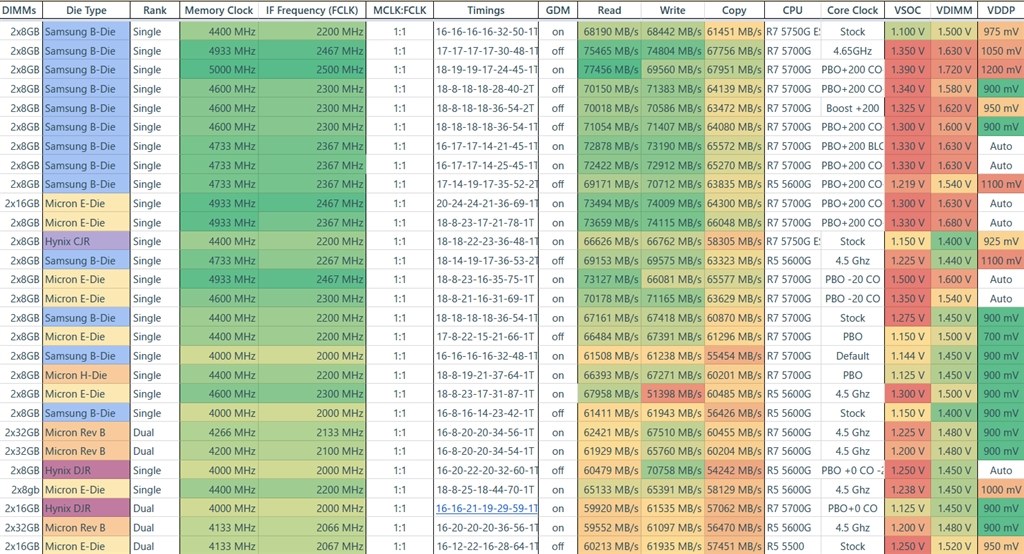The height and width of the screenshot is (554, 1024).
Task: Select the Write column header
Action: pos(673,10)
